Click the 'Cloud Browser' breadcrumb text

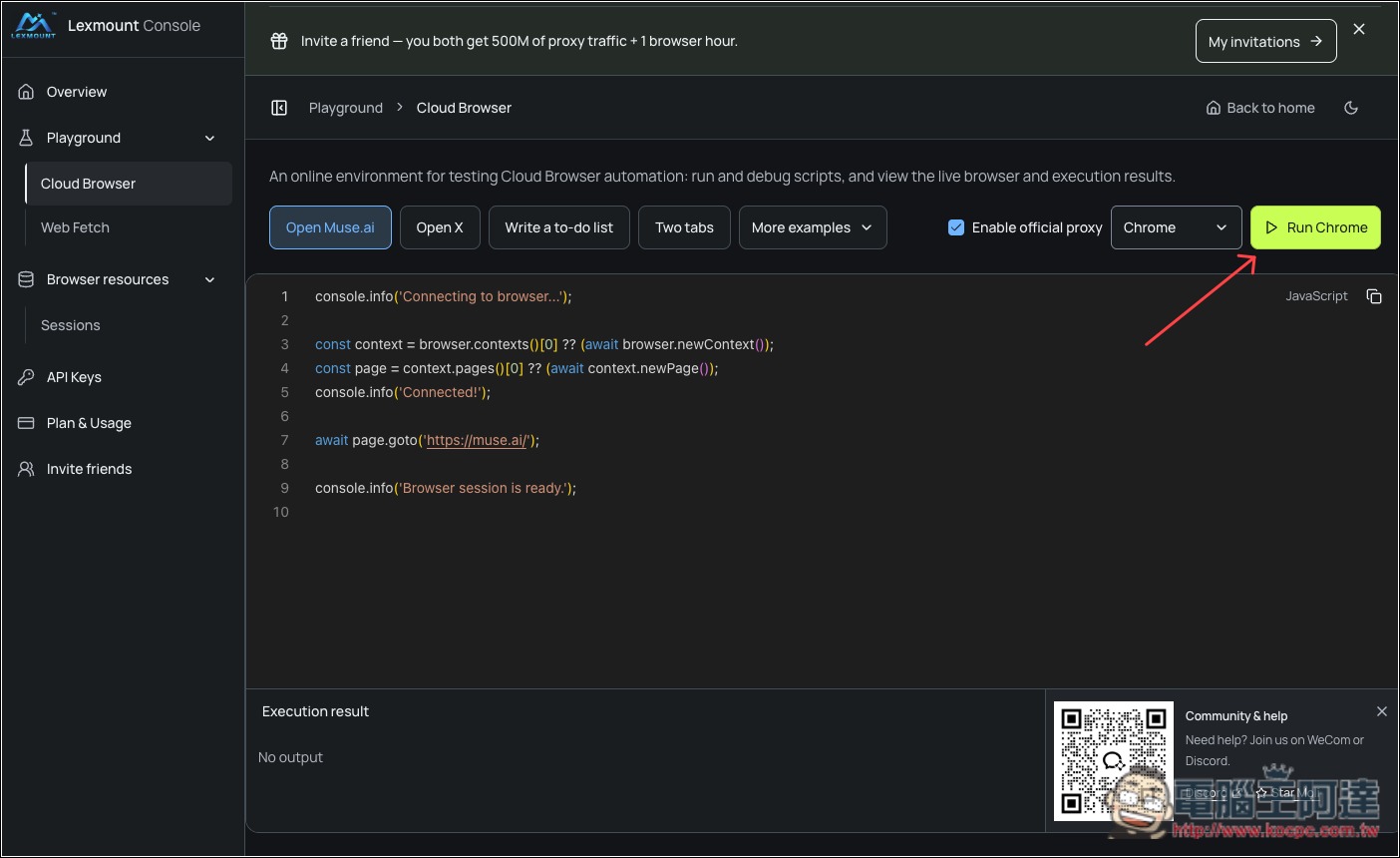pyautogui.click(x=464, y=108)
